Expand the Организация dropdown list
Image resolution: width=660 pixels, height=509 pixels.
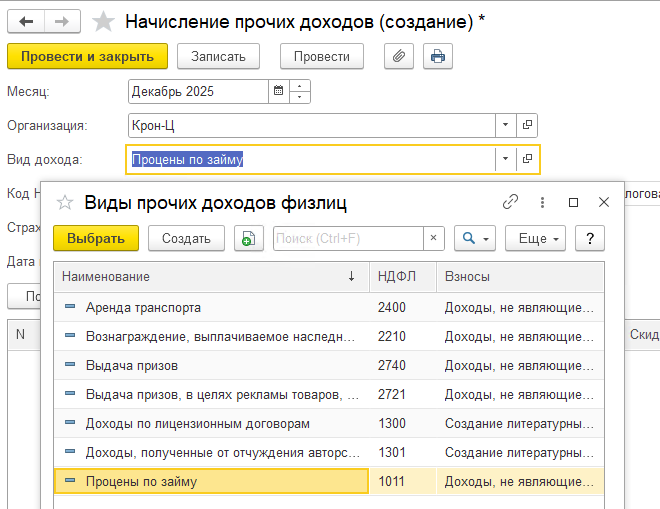coord(506,125)
